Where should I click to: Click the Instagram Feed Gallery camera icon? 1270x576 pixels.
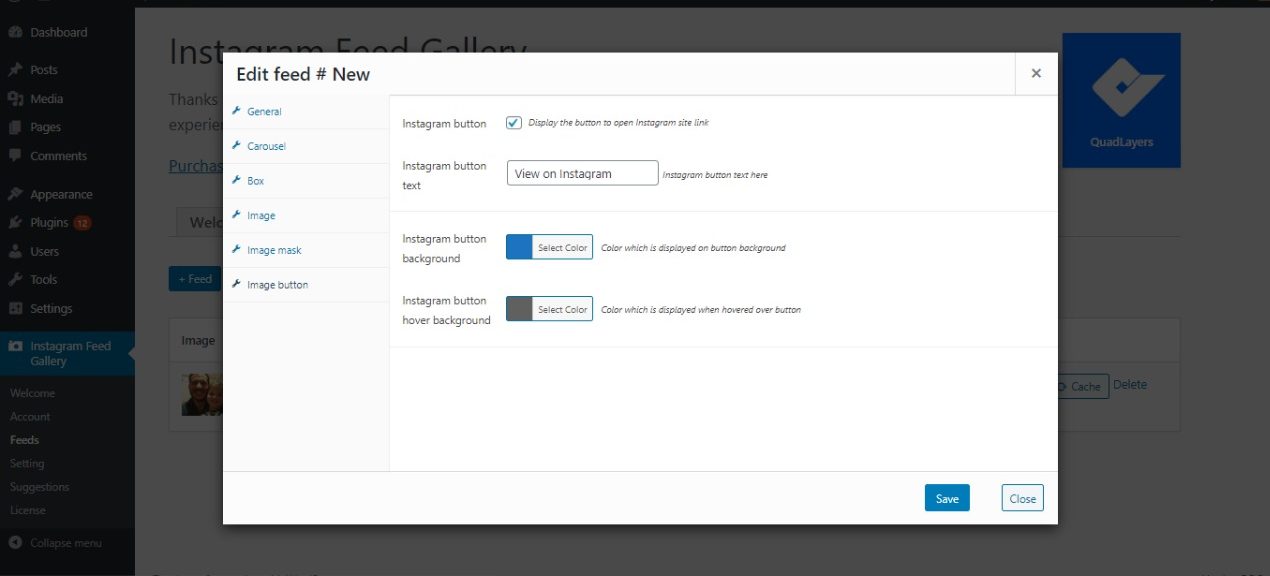pyautogui.click(x=15, y=346)
